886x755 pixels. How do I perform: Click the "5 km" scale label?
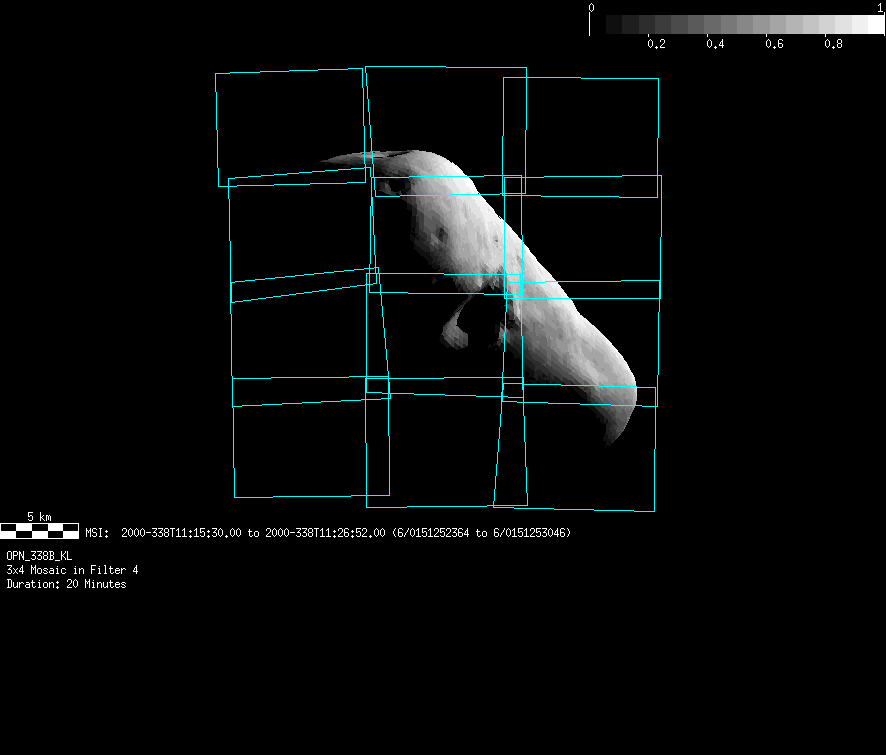(39, 516)
